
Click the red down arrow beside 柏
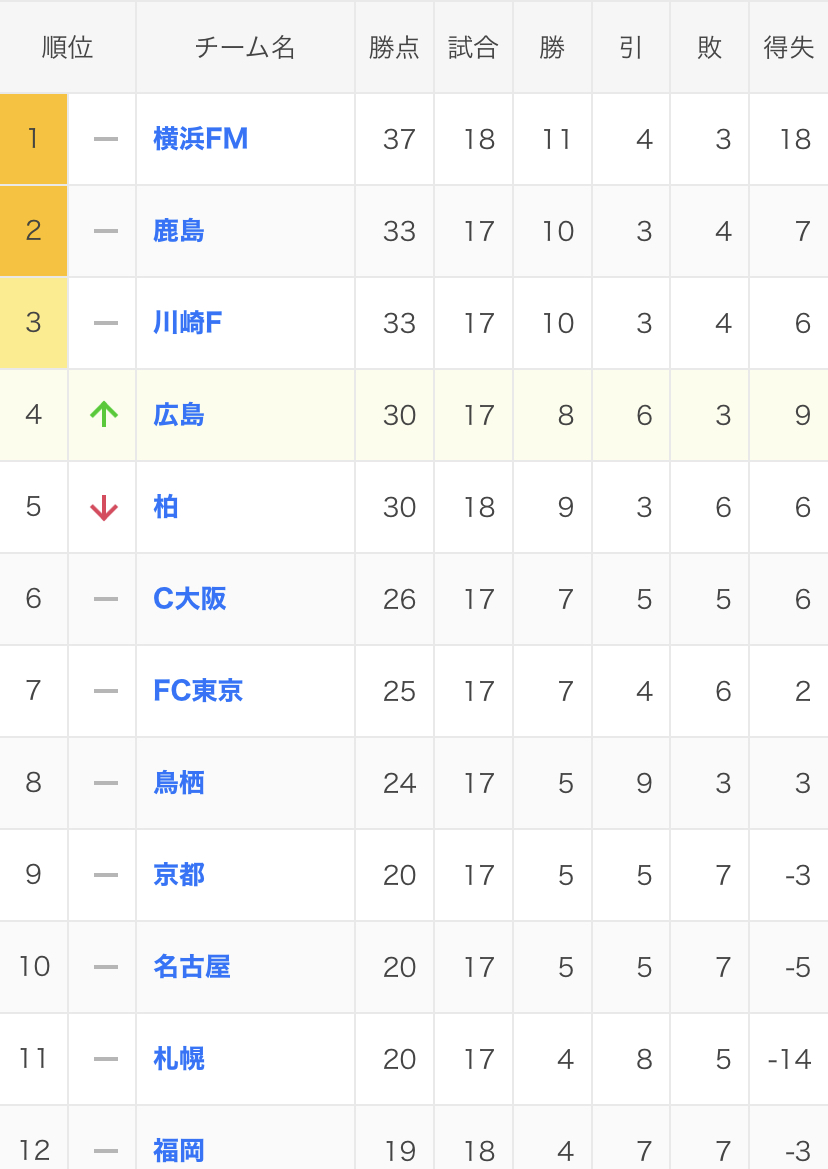[104, 507]
